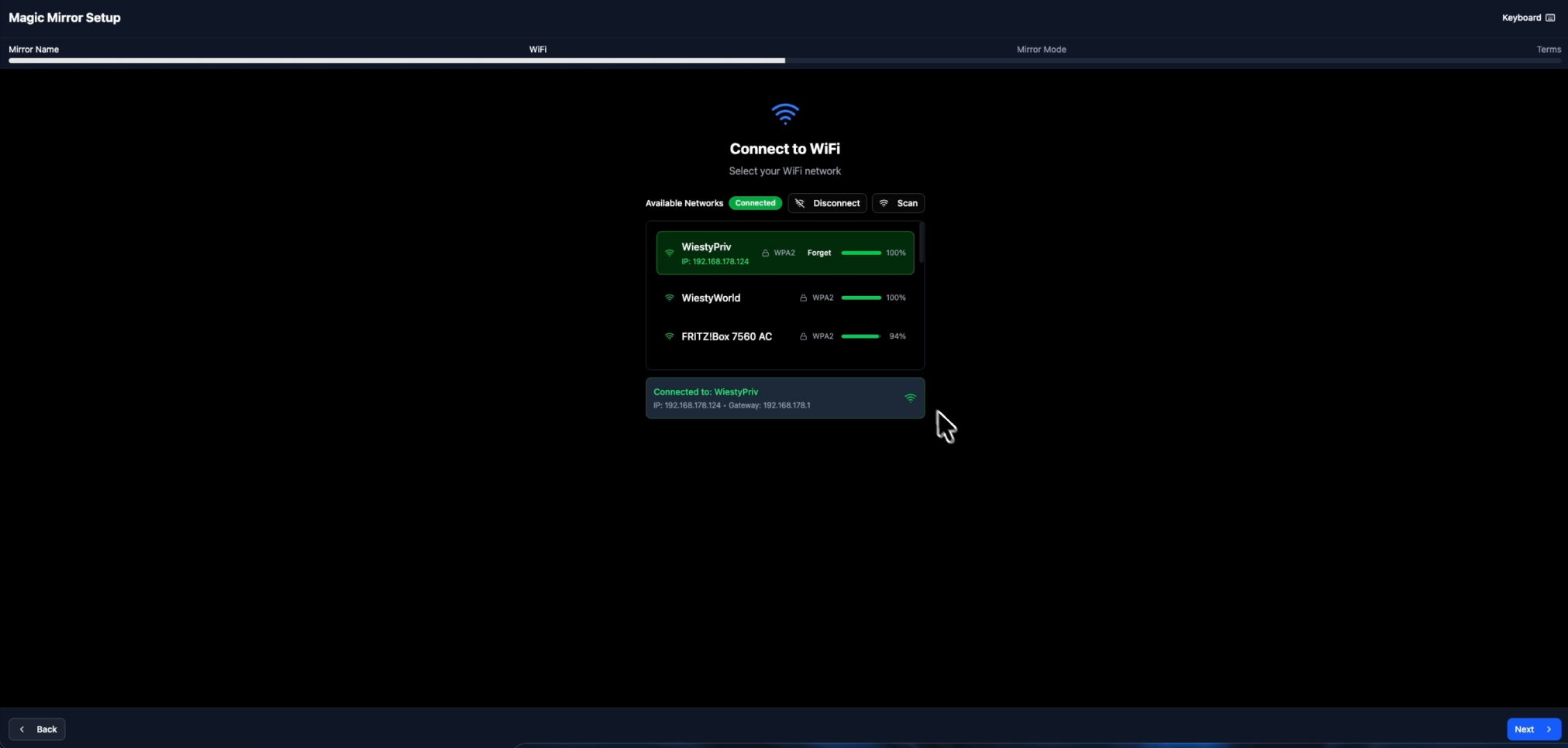The image size is (1568, 748).
Task: Click the WiFi icon above Connect to WiFi
Action: pos(784,113)
